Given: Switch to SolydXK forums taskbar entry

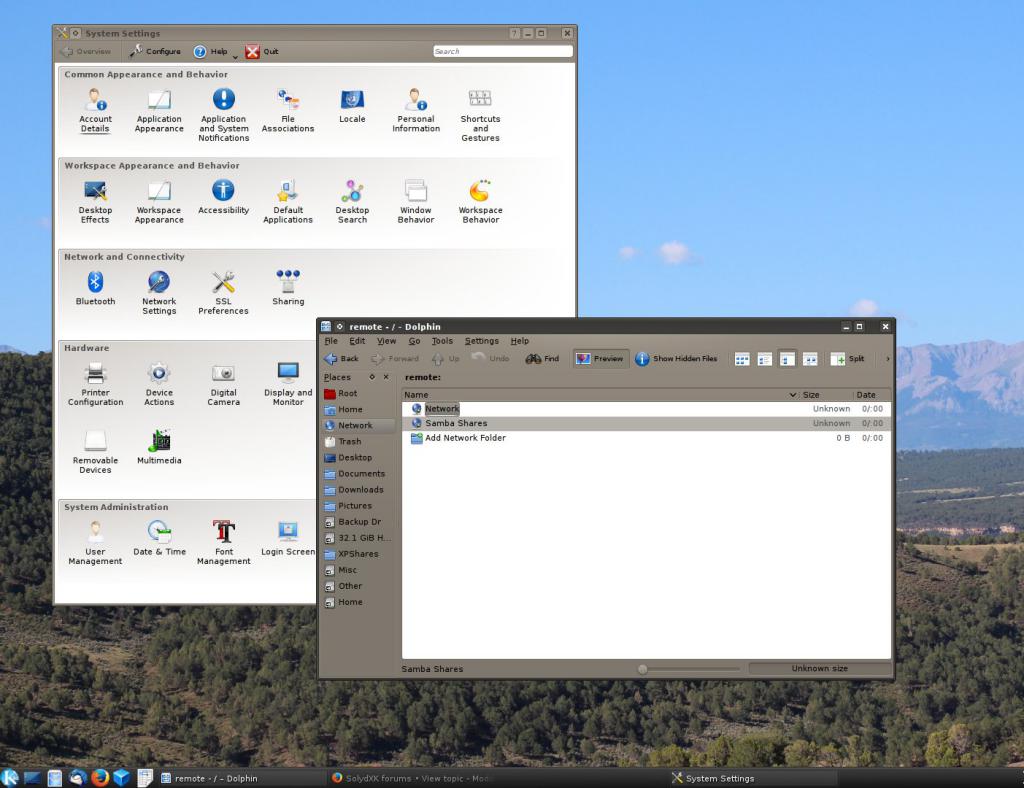Looking at the screenshot, I should coord(410,778).
